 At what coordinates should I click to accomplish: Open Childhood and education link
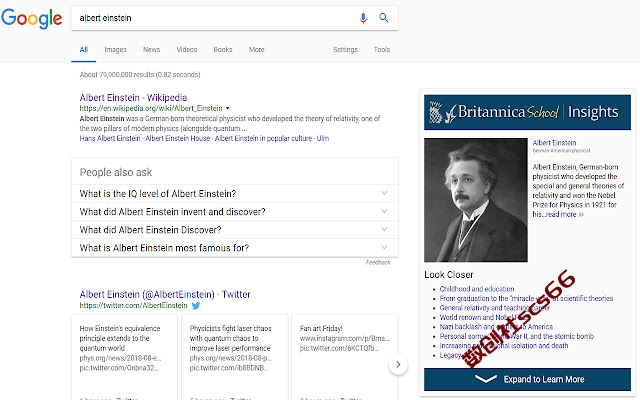click(477, 289)
